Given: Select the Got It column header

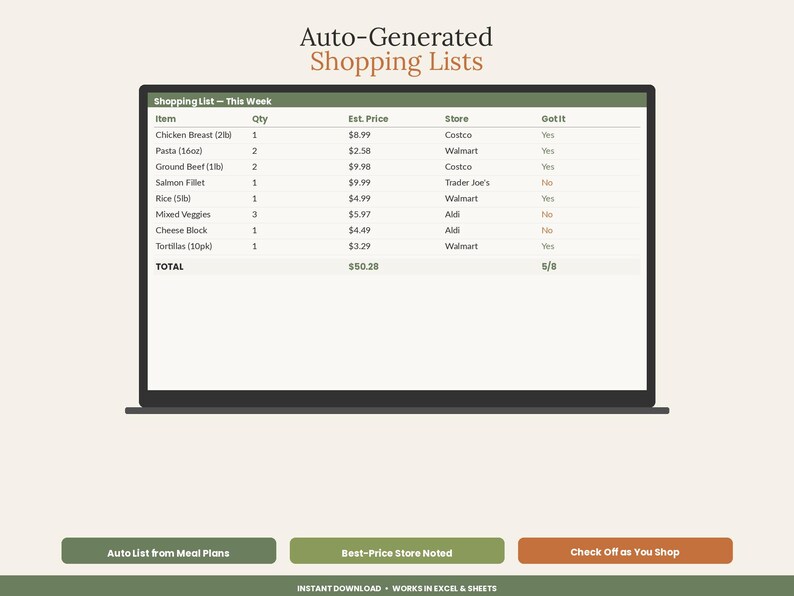Looking at the screenshot, I should [x=553, y=119].
